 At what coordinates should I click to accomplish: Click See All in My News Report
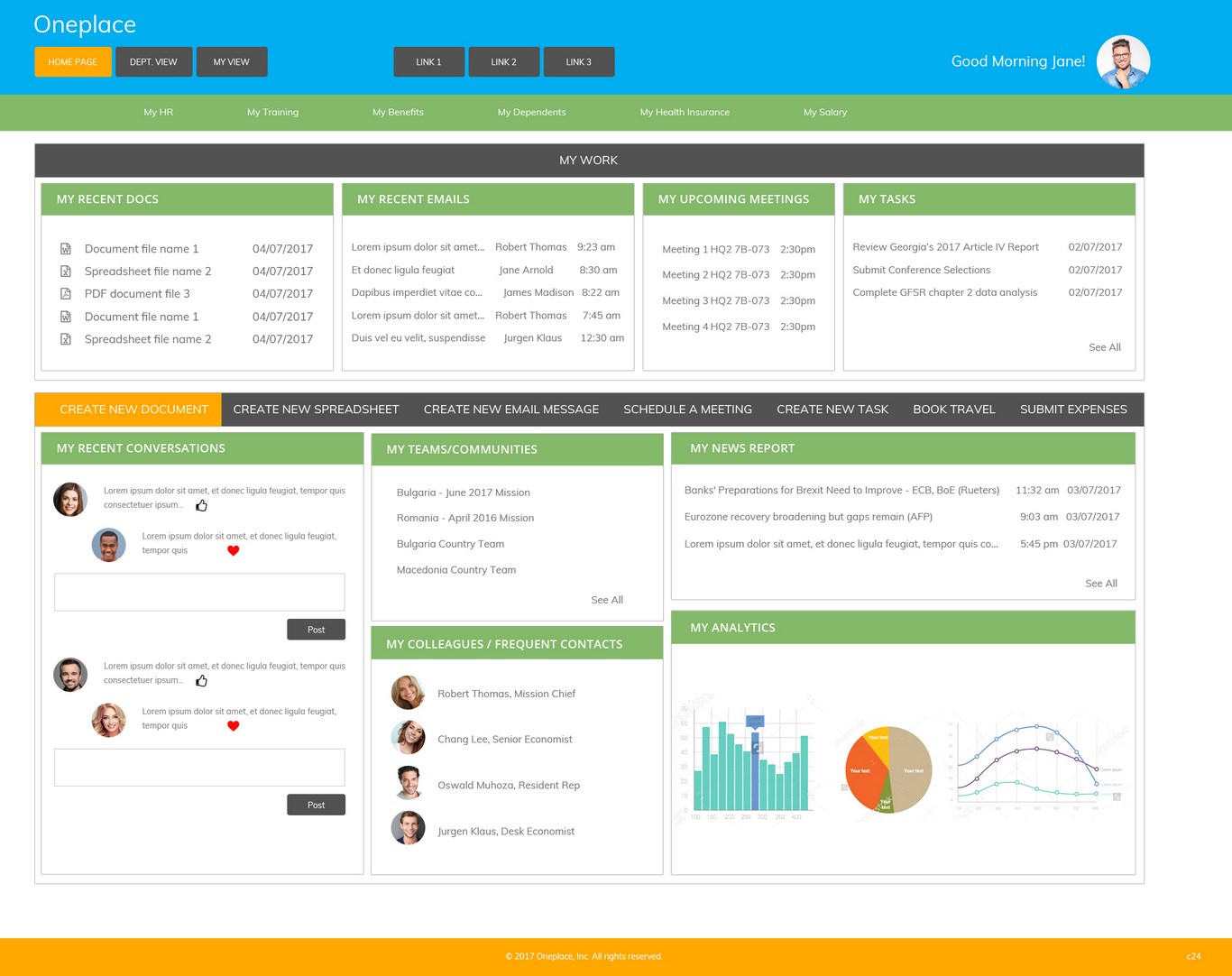click(1100, 584)
